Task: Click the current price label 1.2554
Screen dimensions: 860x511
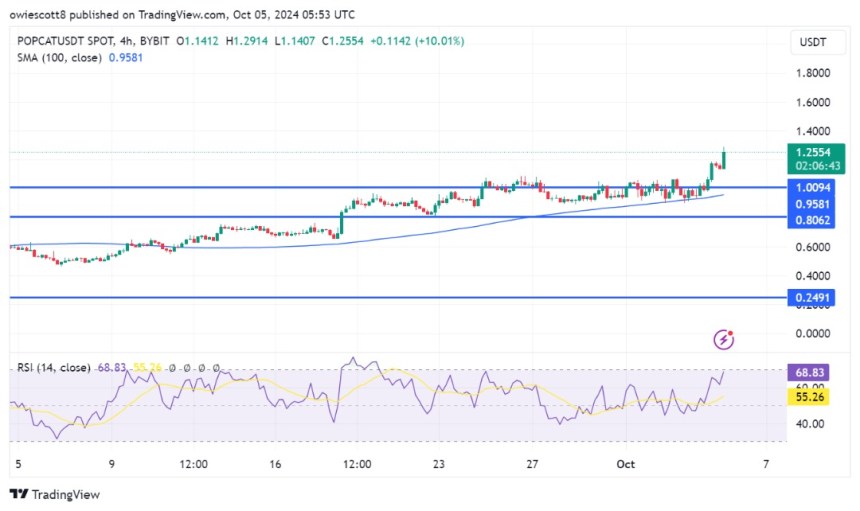Action: coord(807,152)
